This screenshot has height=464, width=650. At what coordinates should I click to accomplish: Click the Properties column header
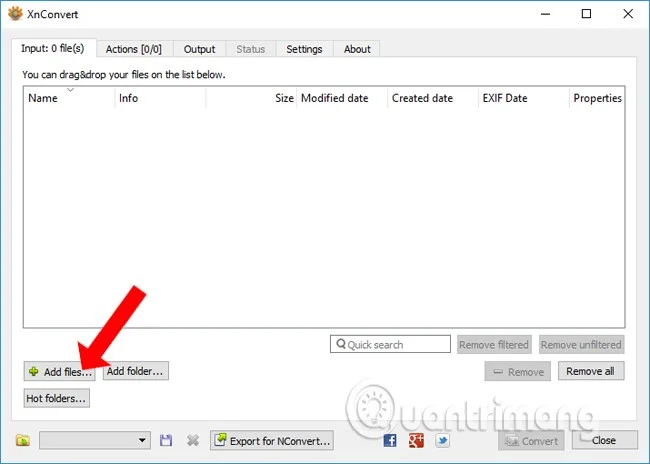[x=597, y=98]
